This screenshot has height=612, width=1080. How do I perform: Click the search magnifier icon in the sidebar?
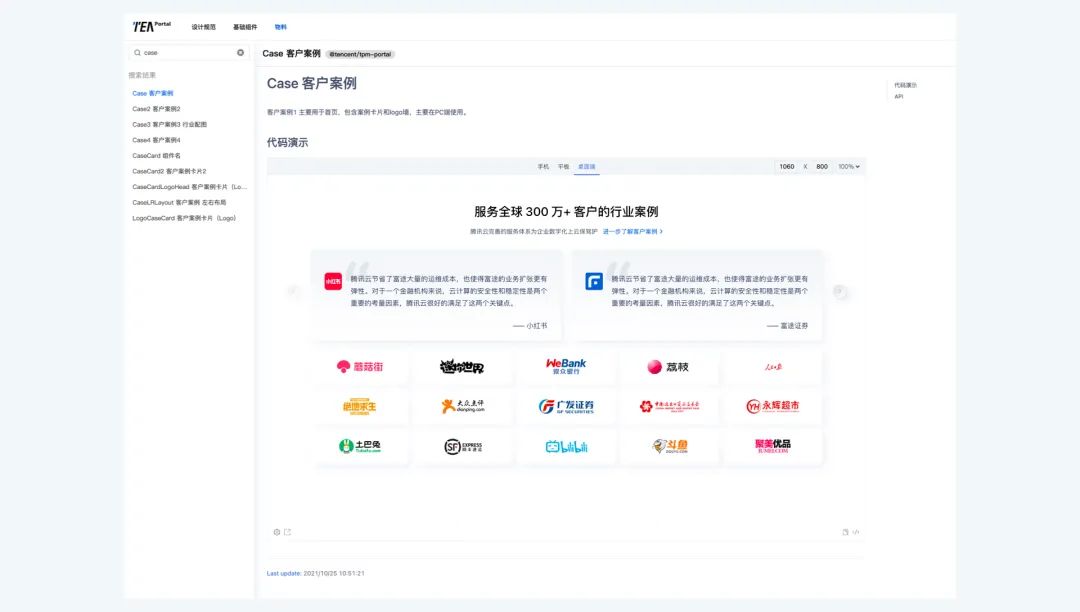click(x=138, y=52)
